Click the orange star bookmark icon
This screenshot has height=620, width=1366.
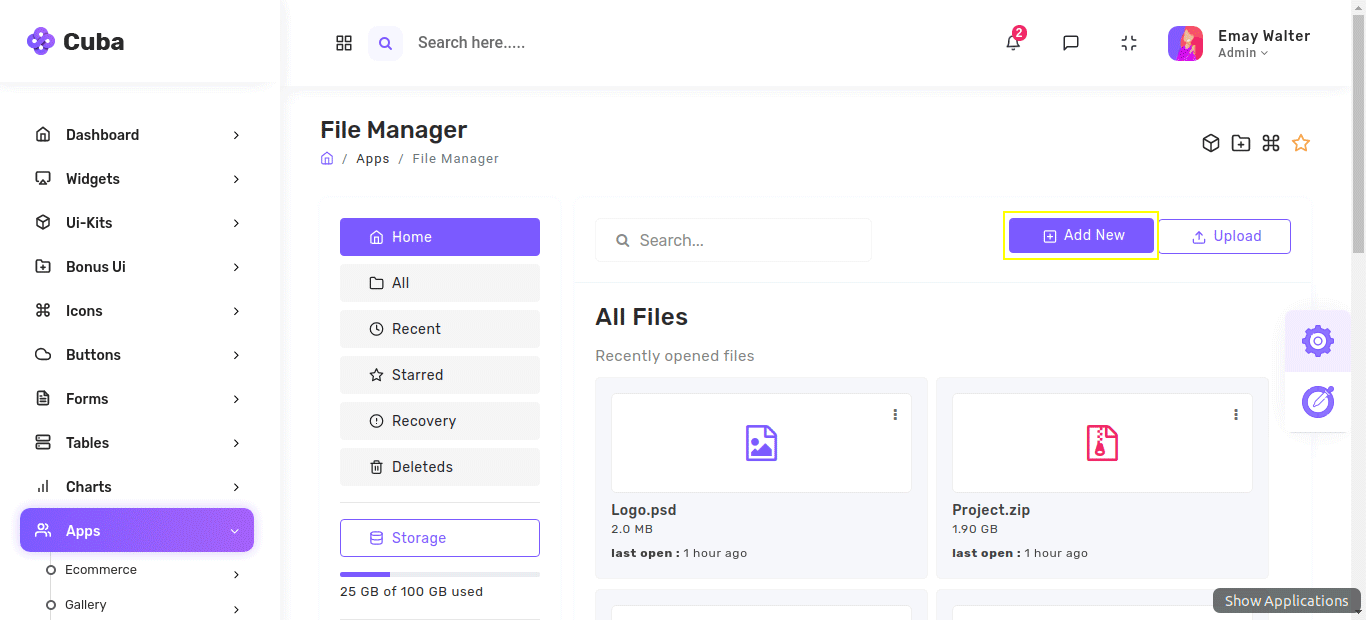pos(1300,143)
